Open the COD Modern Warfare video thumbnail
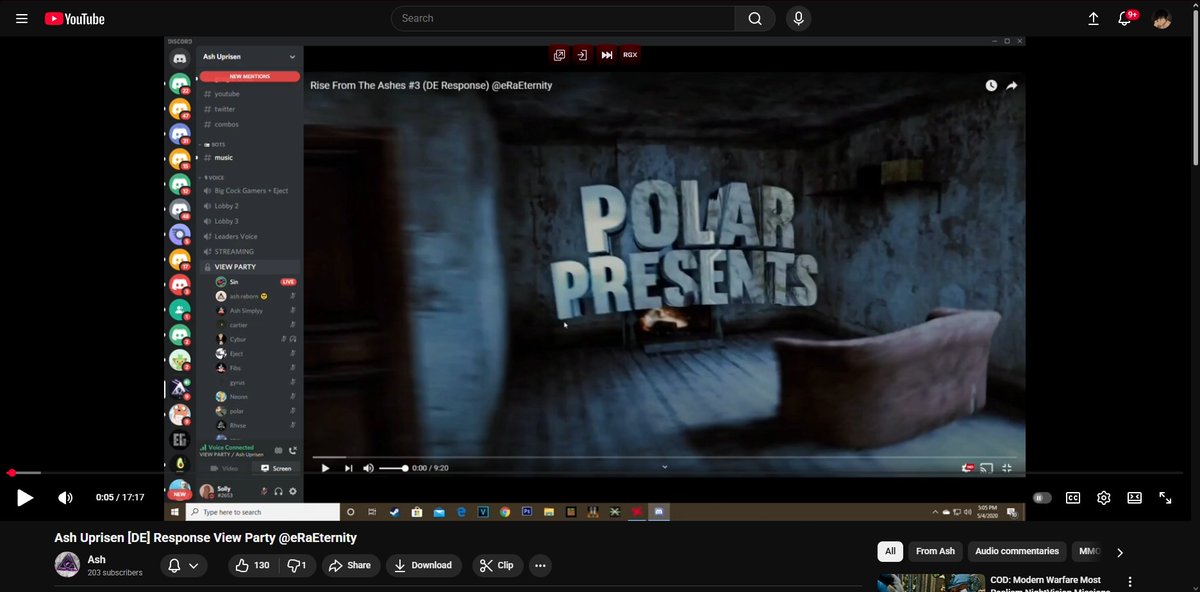Viewport: 1200px width, 592px height. (930, 583)
